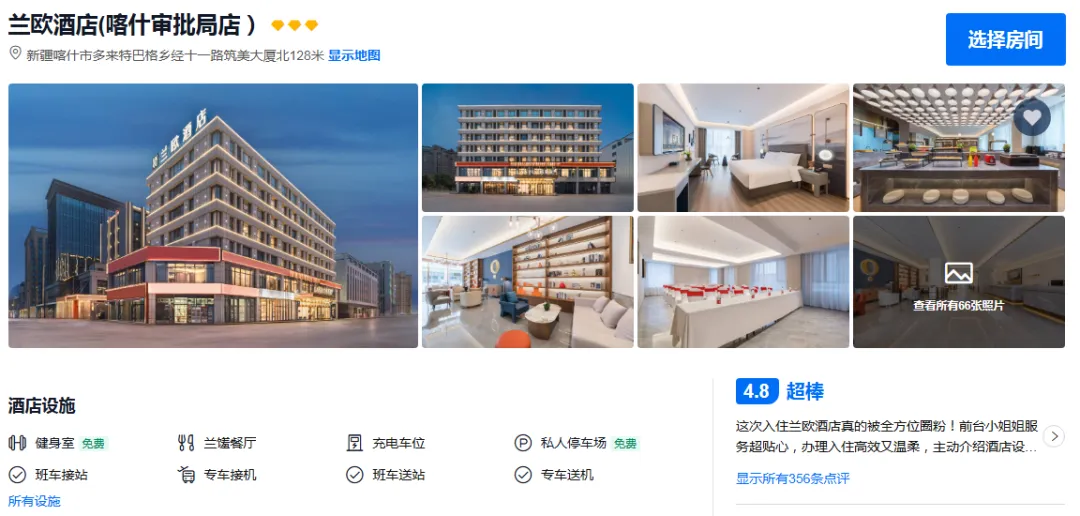
Task: Open the conference room photo
Action: coord(743,282)
